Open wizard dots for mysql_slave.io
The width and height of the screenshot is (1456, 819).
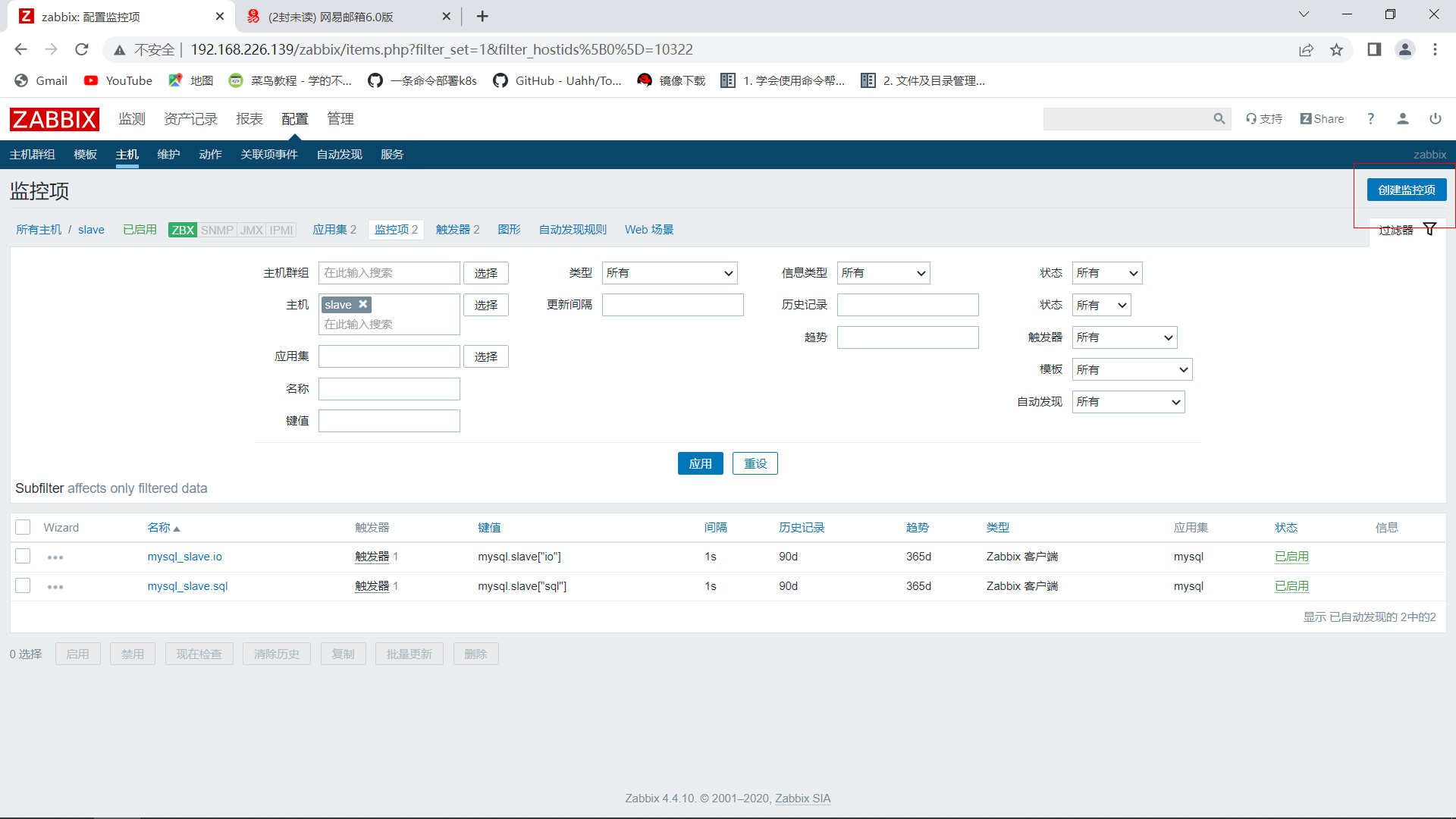(55, 557)
